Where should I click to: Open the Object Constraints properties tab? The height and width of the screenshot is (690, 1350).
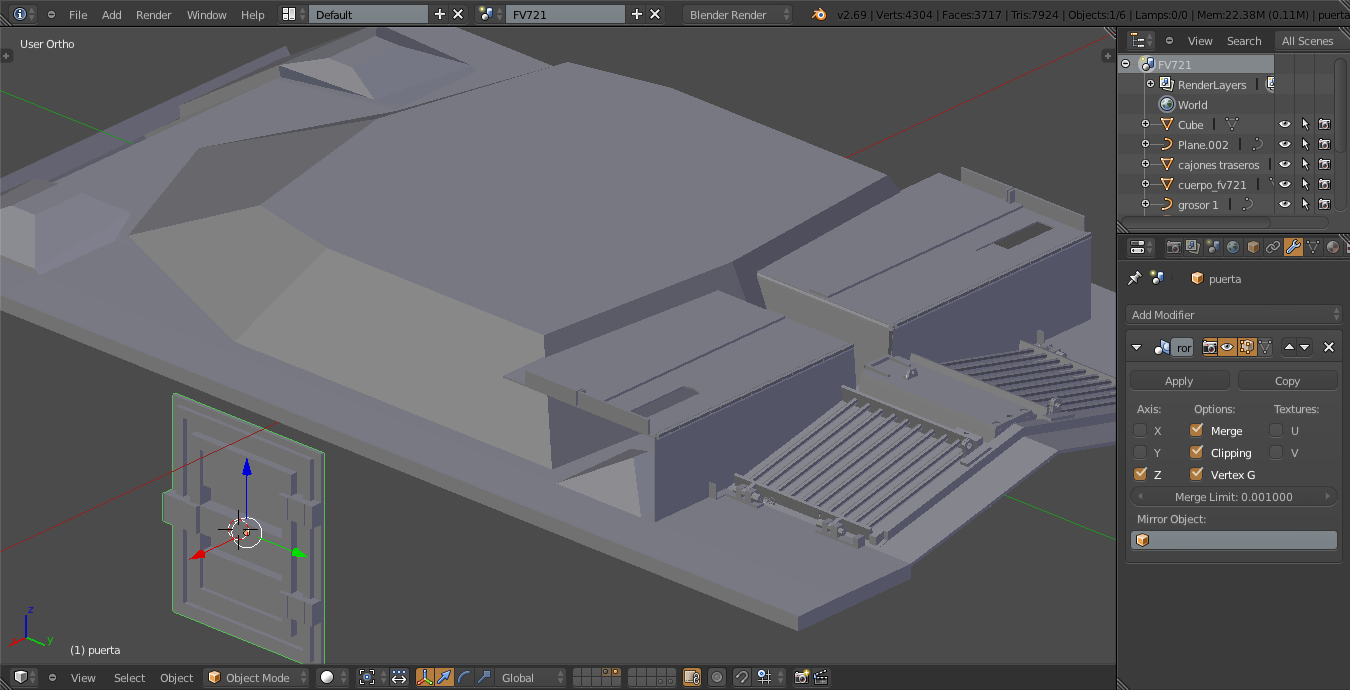coord(1273,247)
